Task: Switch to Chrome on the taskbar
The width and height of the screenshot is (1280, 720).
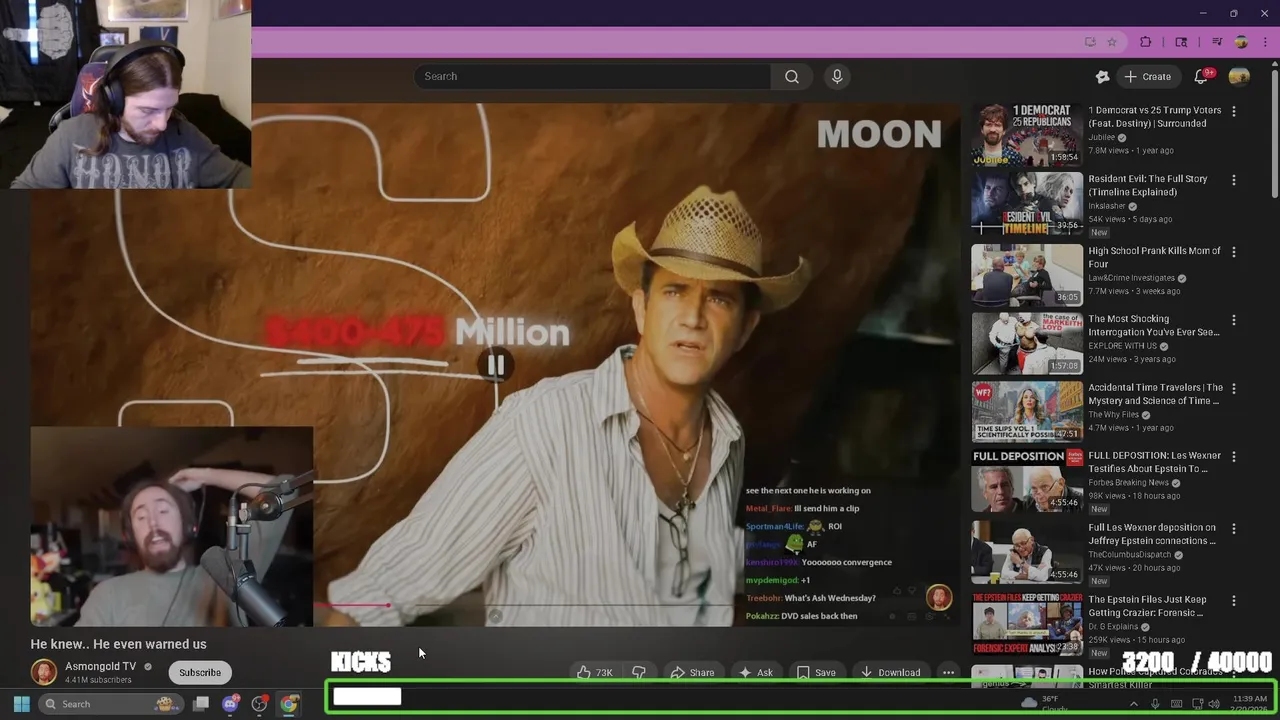Action: click(x=288, y=704)
